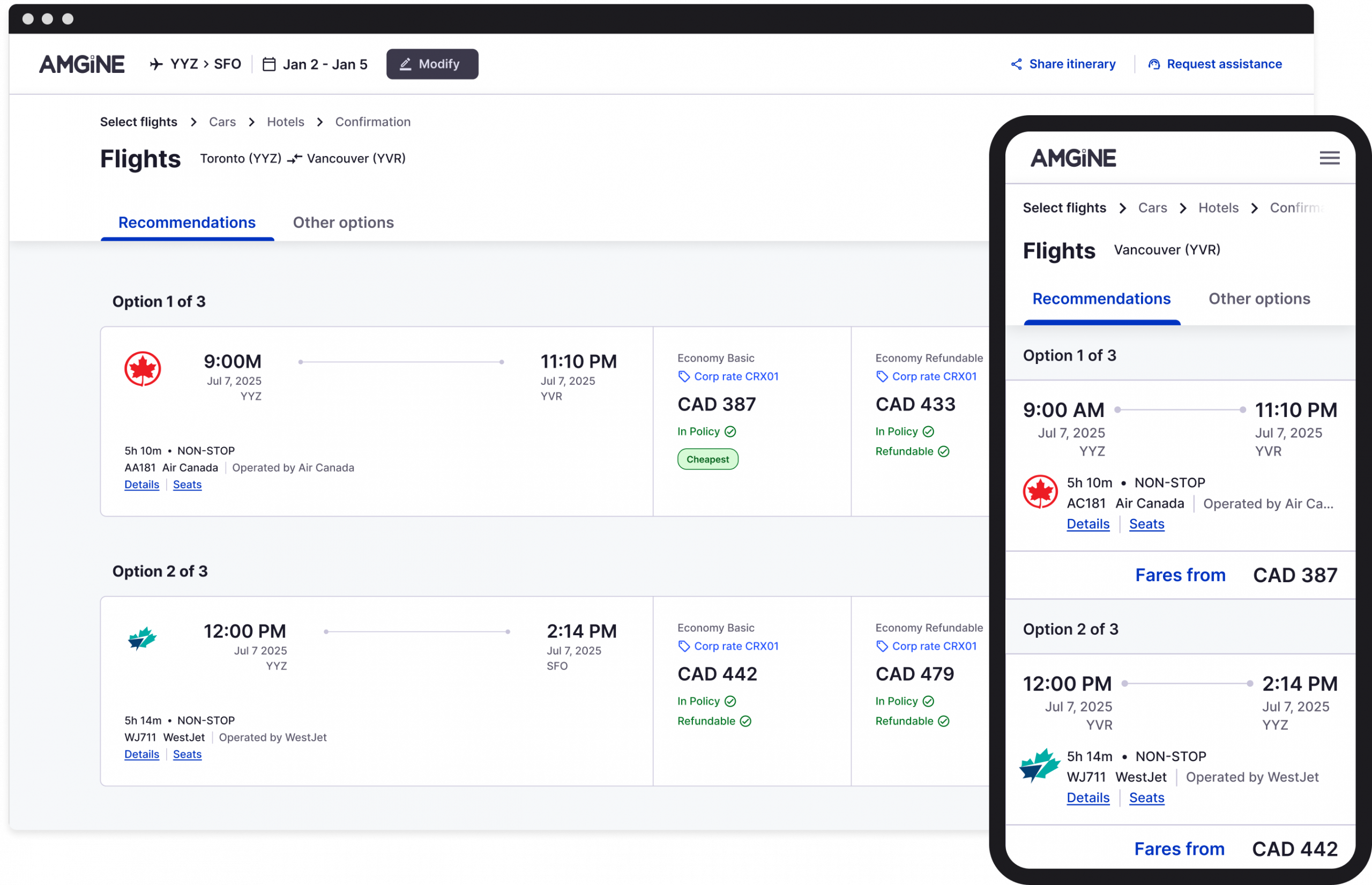Open Details for mobile AC181 flight
The image size is (1372, 885).
(1087, 524)
